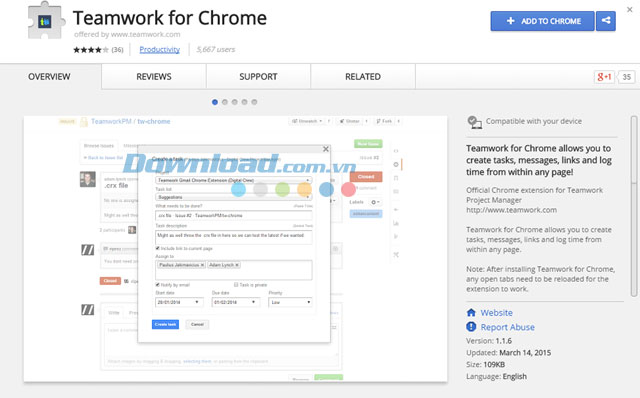640x398 pixels.
Task: Click the Fork button in repo header
Action: (384, 121)
